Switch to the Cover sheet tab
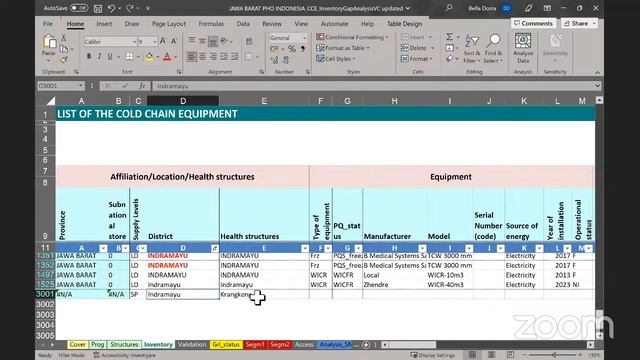This screenshot has width=640, height=360. pos(77,345)
